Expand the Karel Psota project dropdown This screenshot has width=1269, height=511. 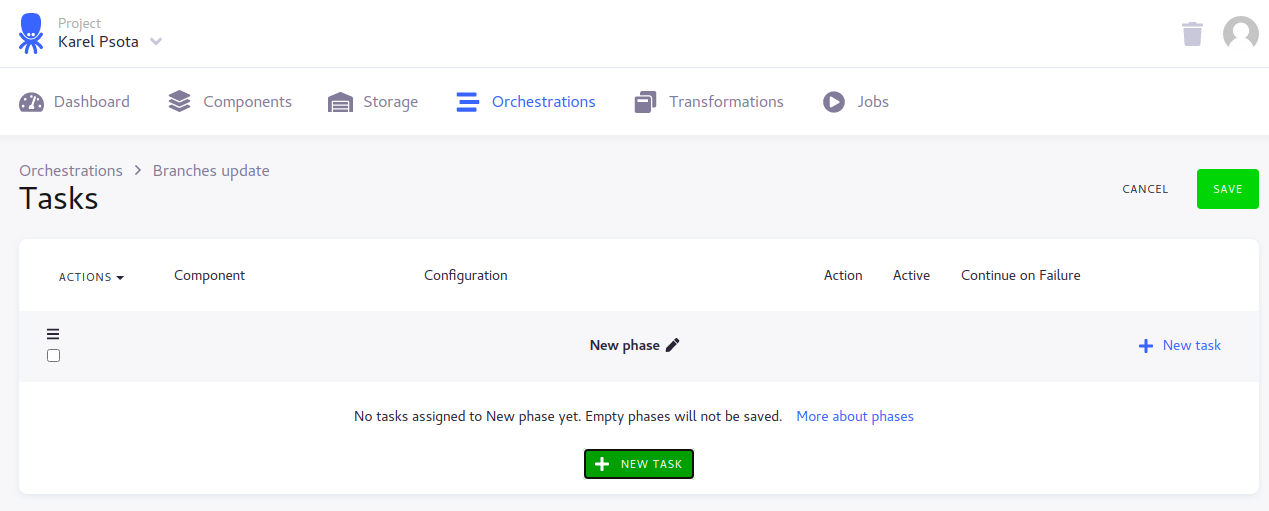click(155, 42)
